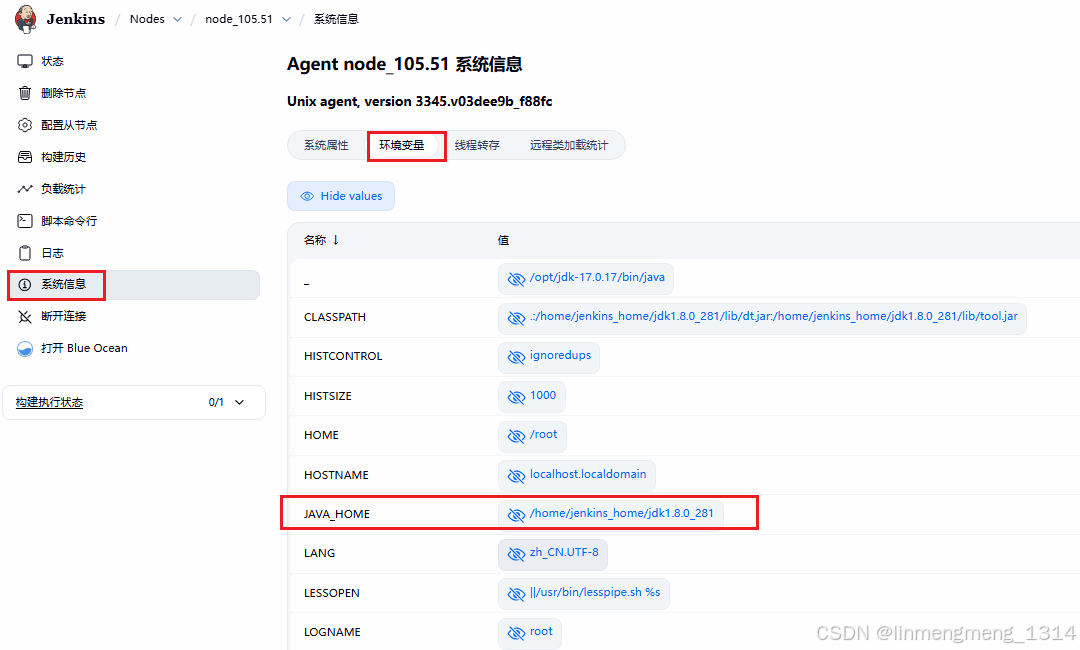Click the /home/jenkins_home/jdk1.8.0_281 value
The width and height of the screenshot is (1080, 650).
(x=621, y=513)
